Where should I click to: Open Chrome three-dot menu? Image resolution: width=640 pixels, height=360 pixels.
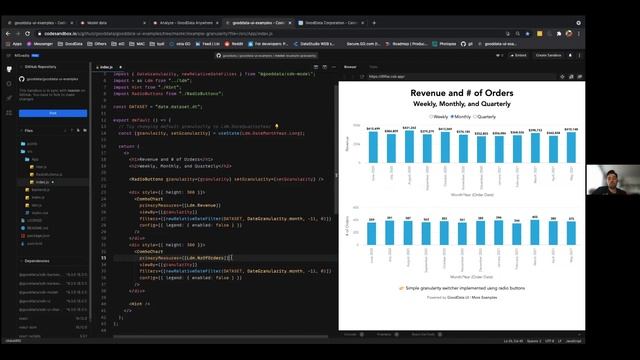click(x=579, y=34)
